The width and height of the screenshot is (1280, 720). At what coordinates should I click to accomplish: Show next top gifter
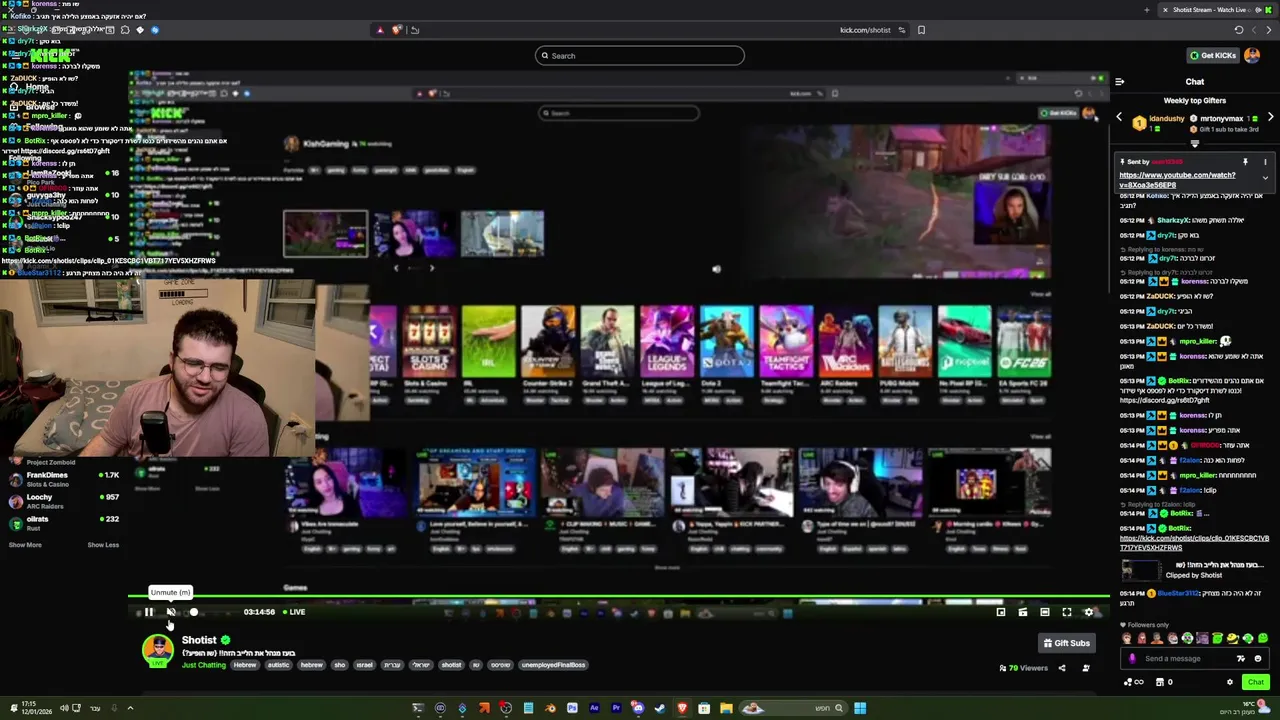pos(1270,118)
